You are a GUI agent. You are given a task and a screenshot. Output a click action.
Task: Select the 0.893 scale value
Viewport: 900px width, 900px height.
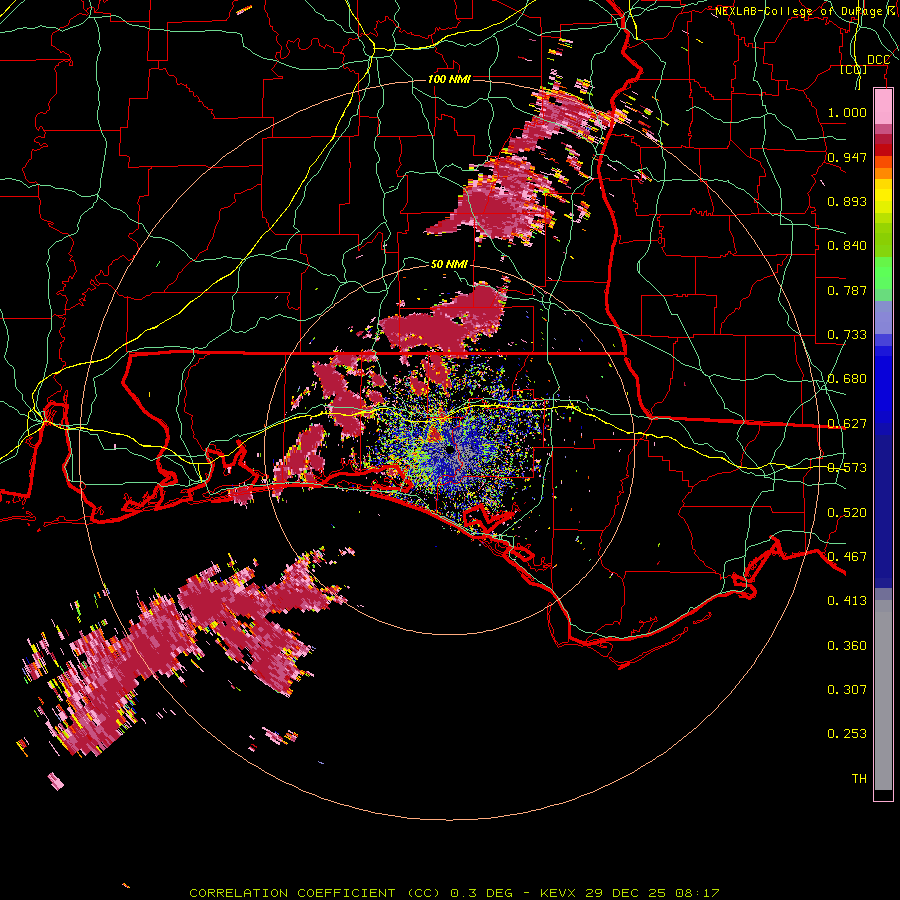[847, 201]
